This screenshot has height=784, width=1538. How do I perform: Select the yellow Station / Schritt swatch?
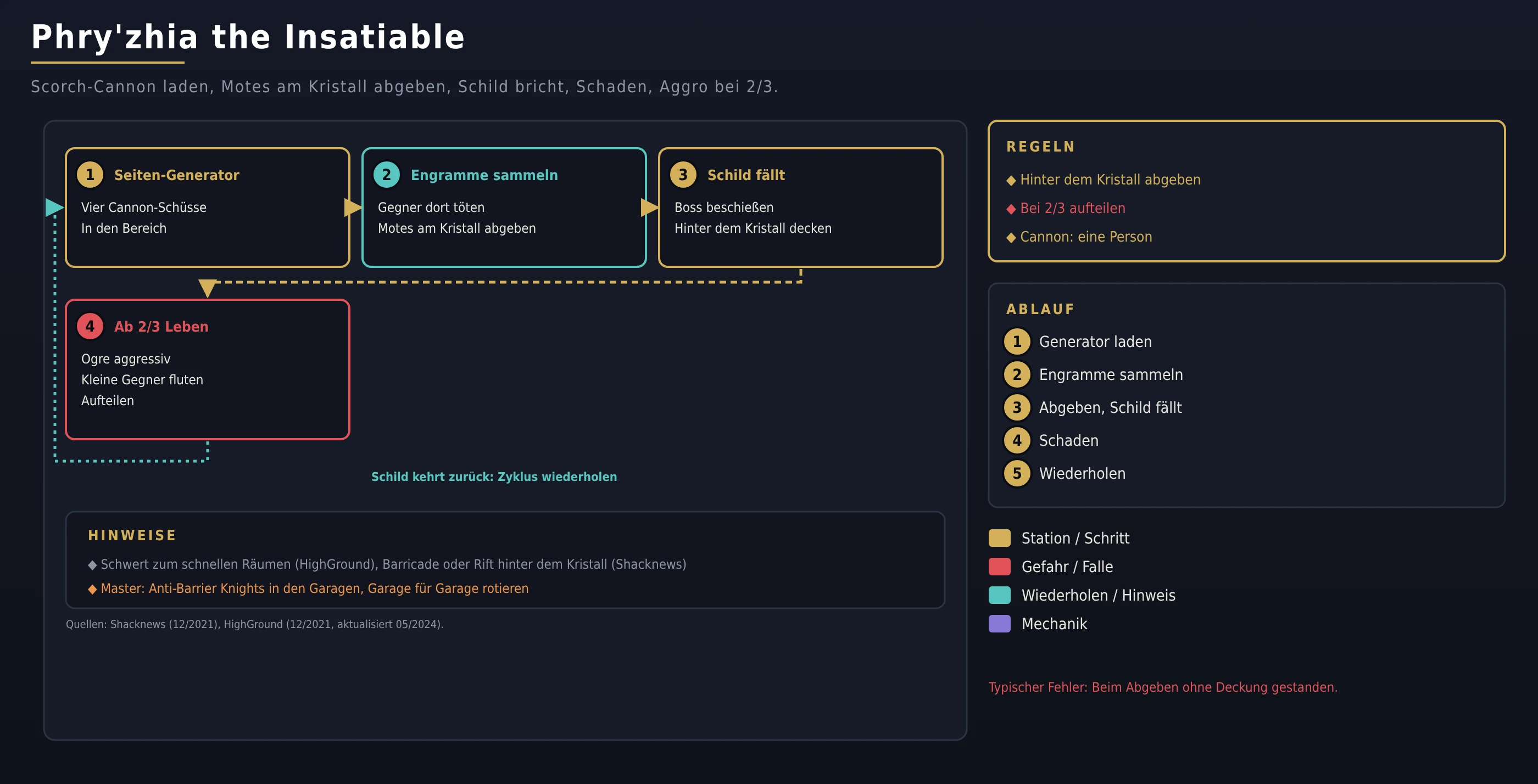[x=1000, y=538]
